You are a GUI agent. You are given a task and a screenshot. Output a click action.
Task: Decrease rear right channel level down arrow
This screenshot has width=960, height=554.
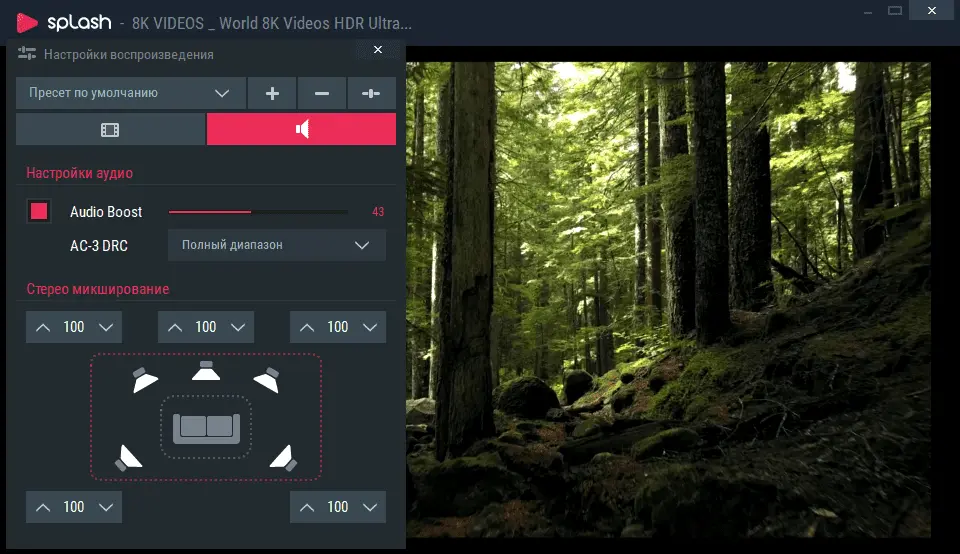click(x=370, y=507)
